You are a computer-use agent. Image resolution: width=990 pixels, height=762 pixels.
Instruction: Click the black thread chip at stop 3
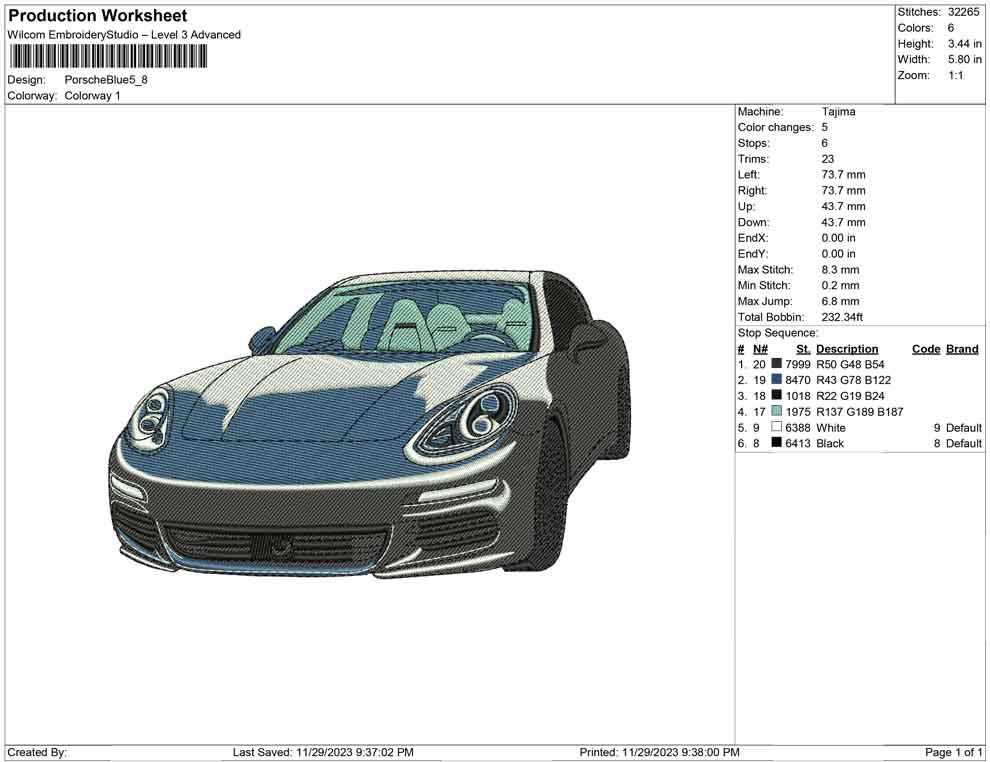(x=775, y=395)
